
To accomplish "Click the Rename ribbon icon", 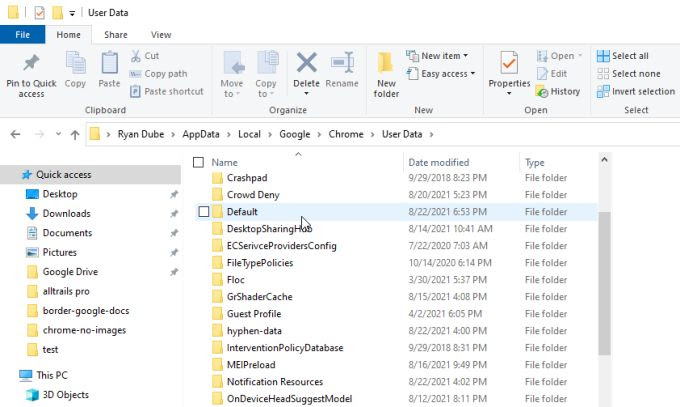I will pyautogui.click(x=343, y=62).
